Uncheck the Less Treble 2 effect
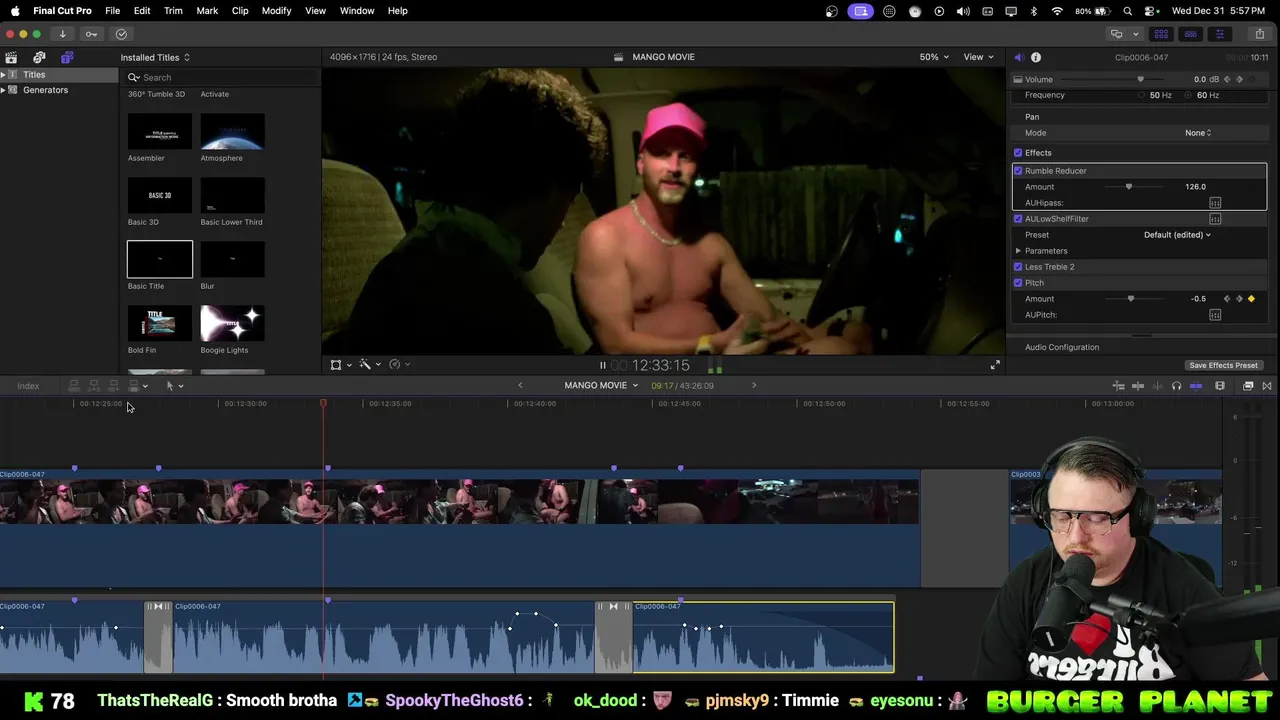This screenshot has height=720, width=1280. point(1018,267)
